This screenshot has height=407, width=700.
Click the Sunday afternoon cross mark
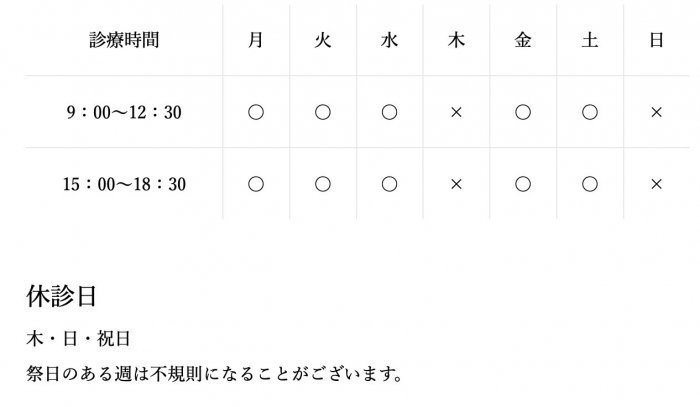click(656, 184)
